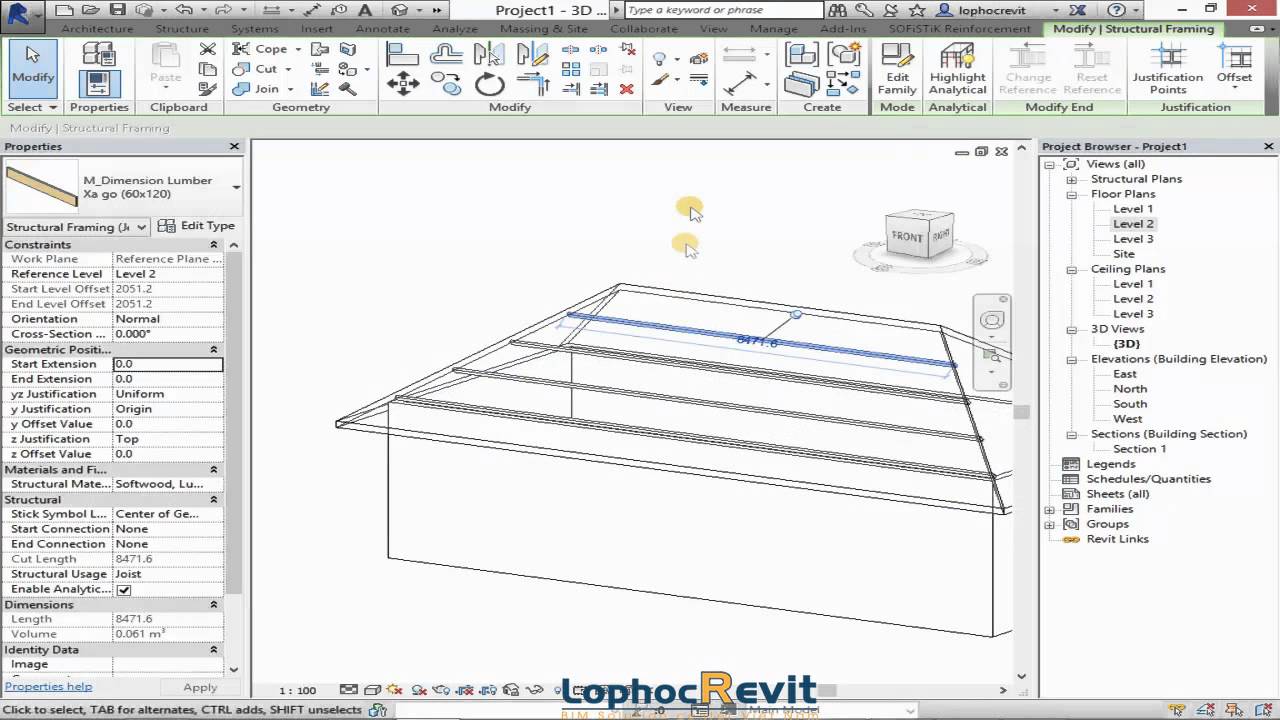
Task: Collapse the Structural properties section
Action: [213, 499]
